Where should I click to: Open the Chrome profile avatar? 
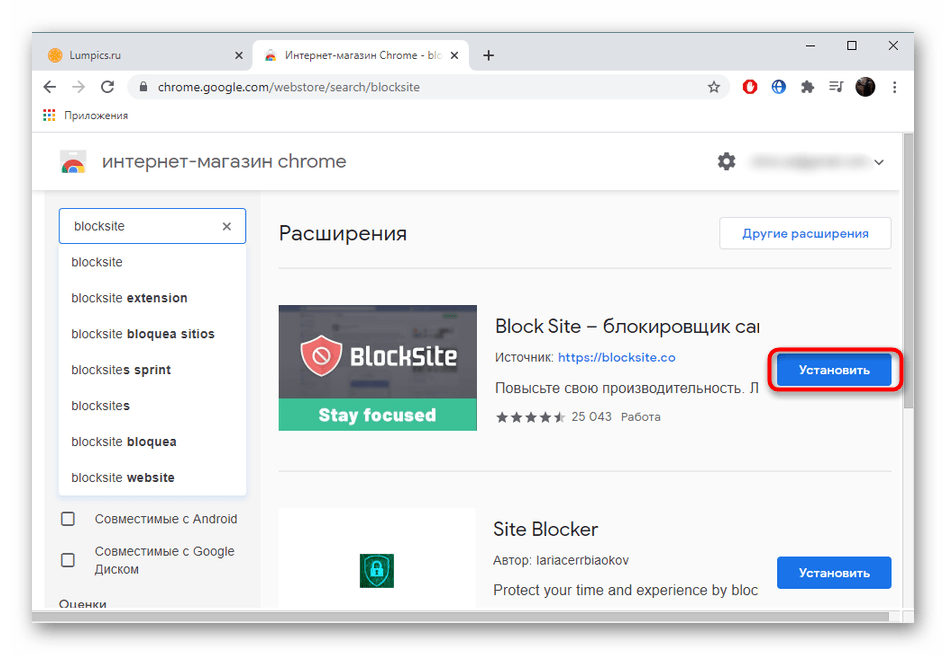coord(865,87)
